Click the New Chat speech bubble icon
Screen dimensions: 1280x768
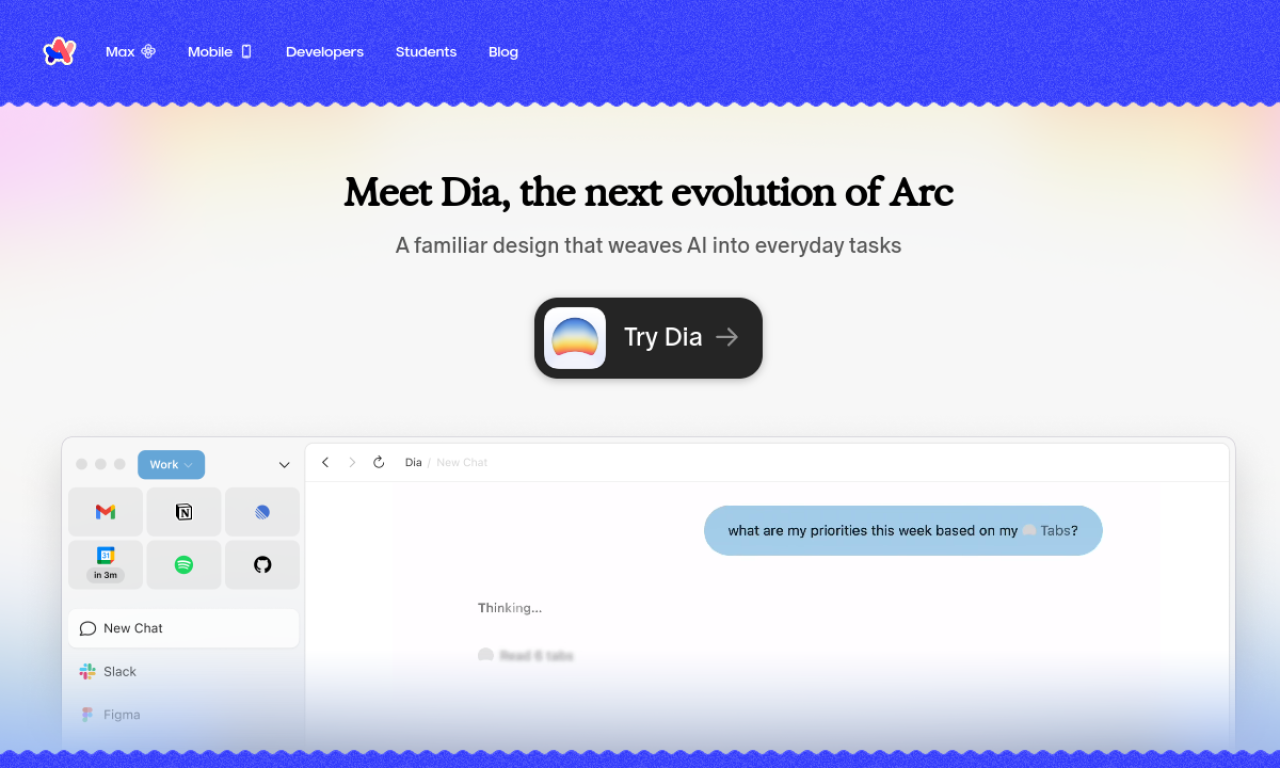click(88, 628)
